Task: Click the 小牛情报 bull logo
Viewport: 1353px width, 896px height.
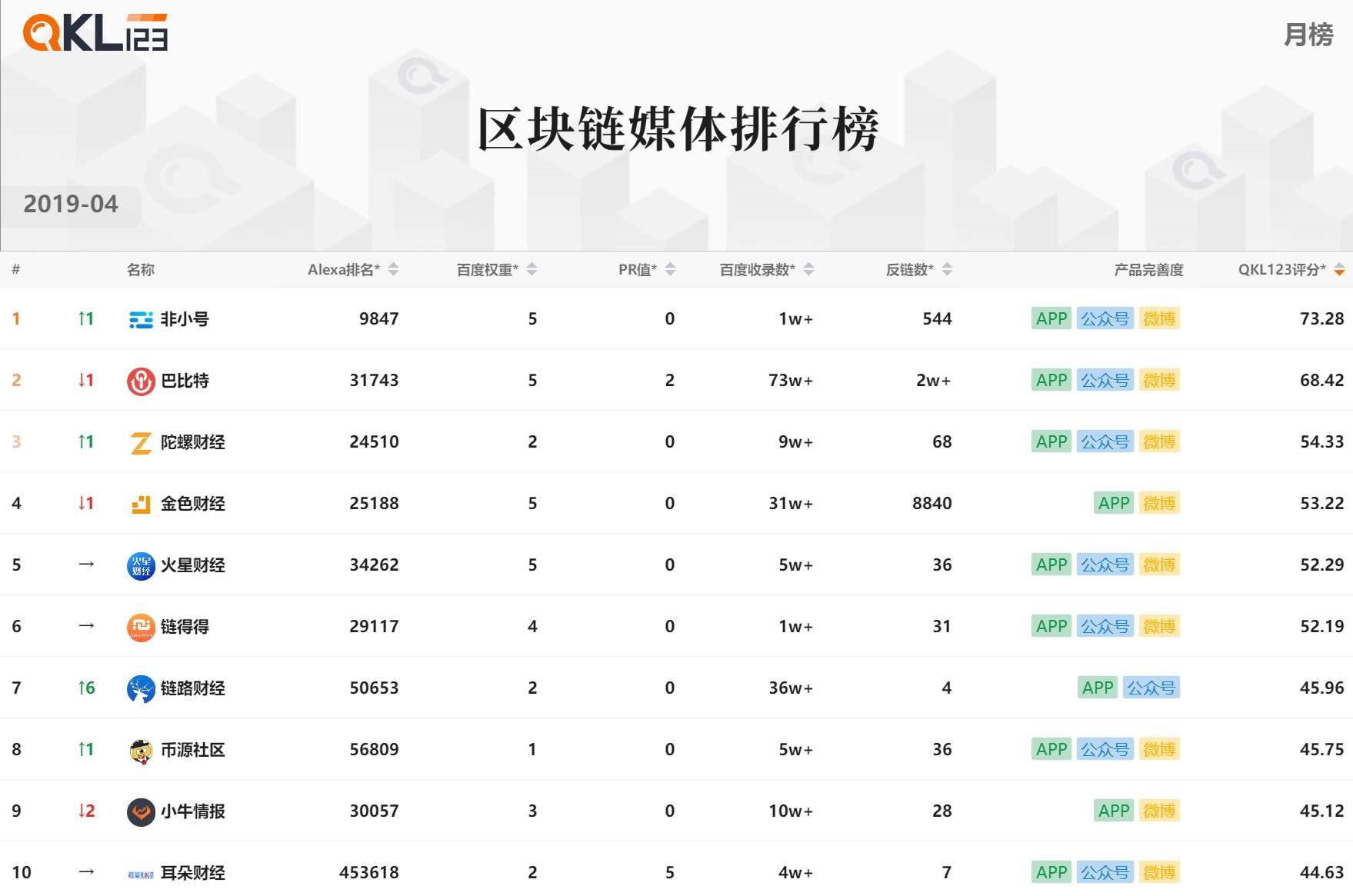Action: pyautogui.click(x=141, y=810)
